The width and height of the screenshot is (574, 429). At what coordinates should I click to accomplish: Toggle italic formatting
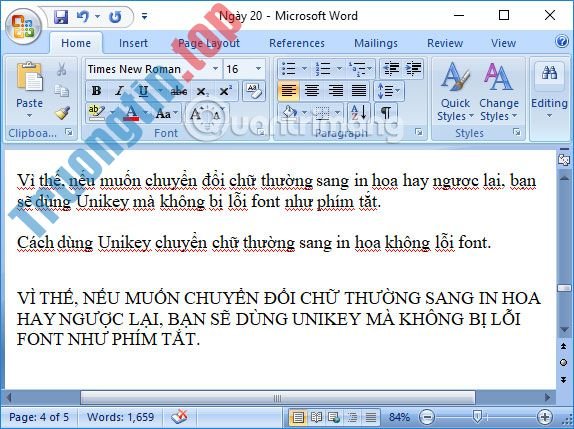coord(119,91)
